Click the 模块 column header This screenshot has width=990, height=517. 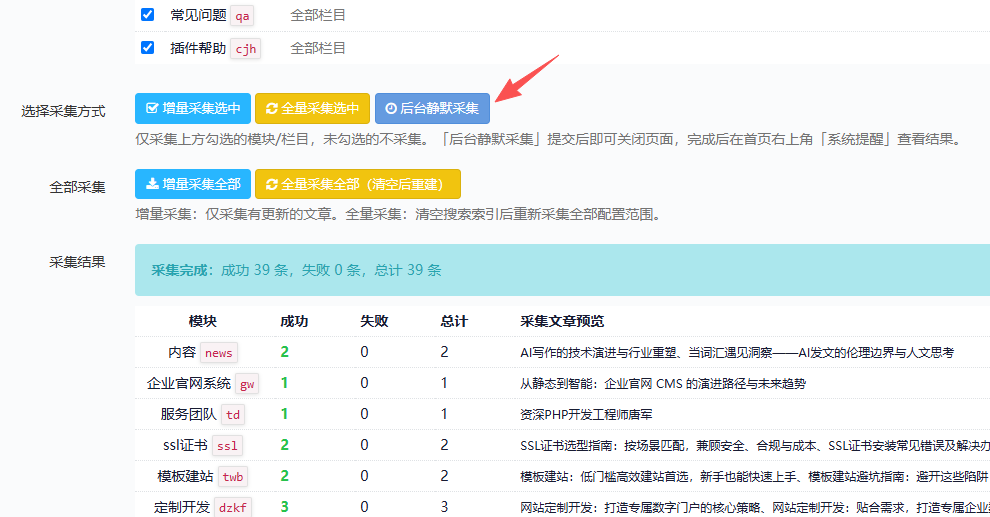[x=203, y=321]
